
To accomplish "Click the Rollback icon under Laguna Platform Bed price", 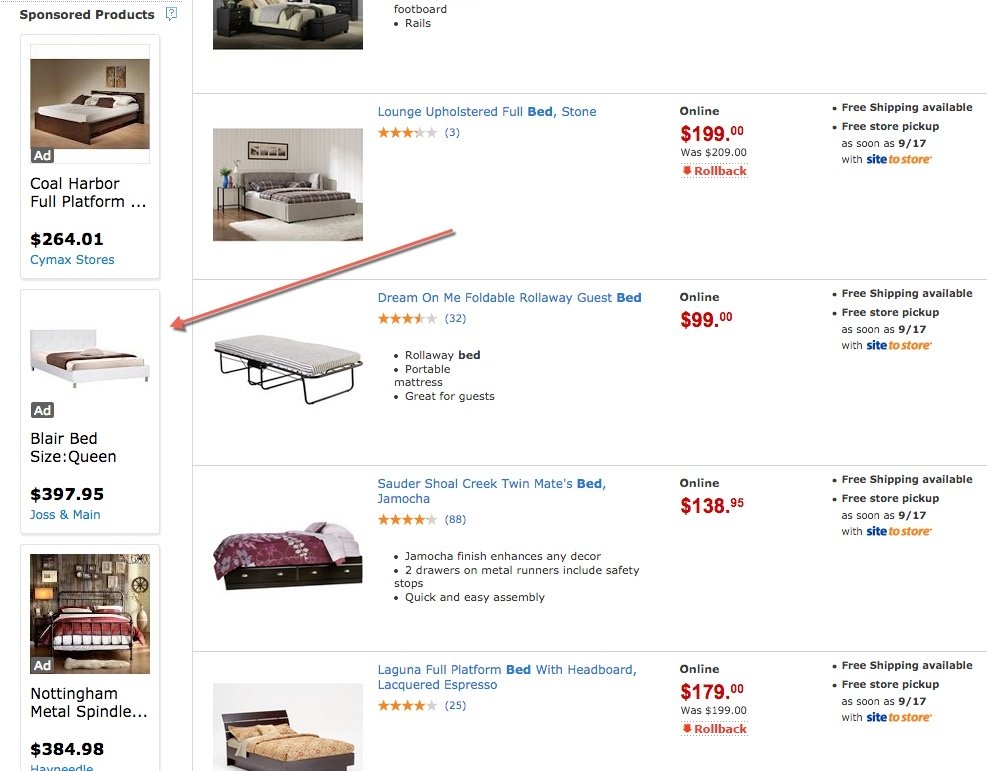I will point(713,728).
